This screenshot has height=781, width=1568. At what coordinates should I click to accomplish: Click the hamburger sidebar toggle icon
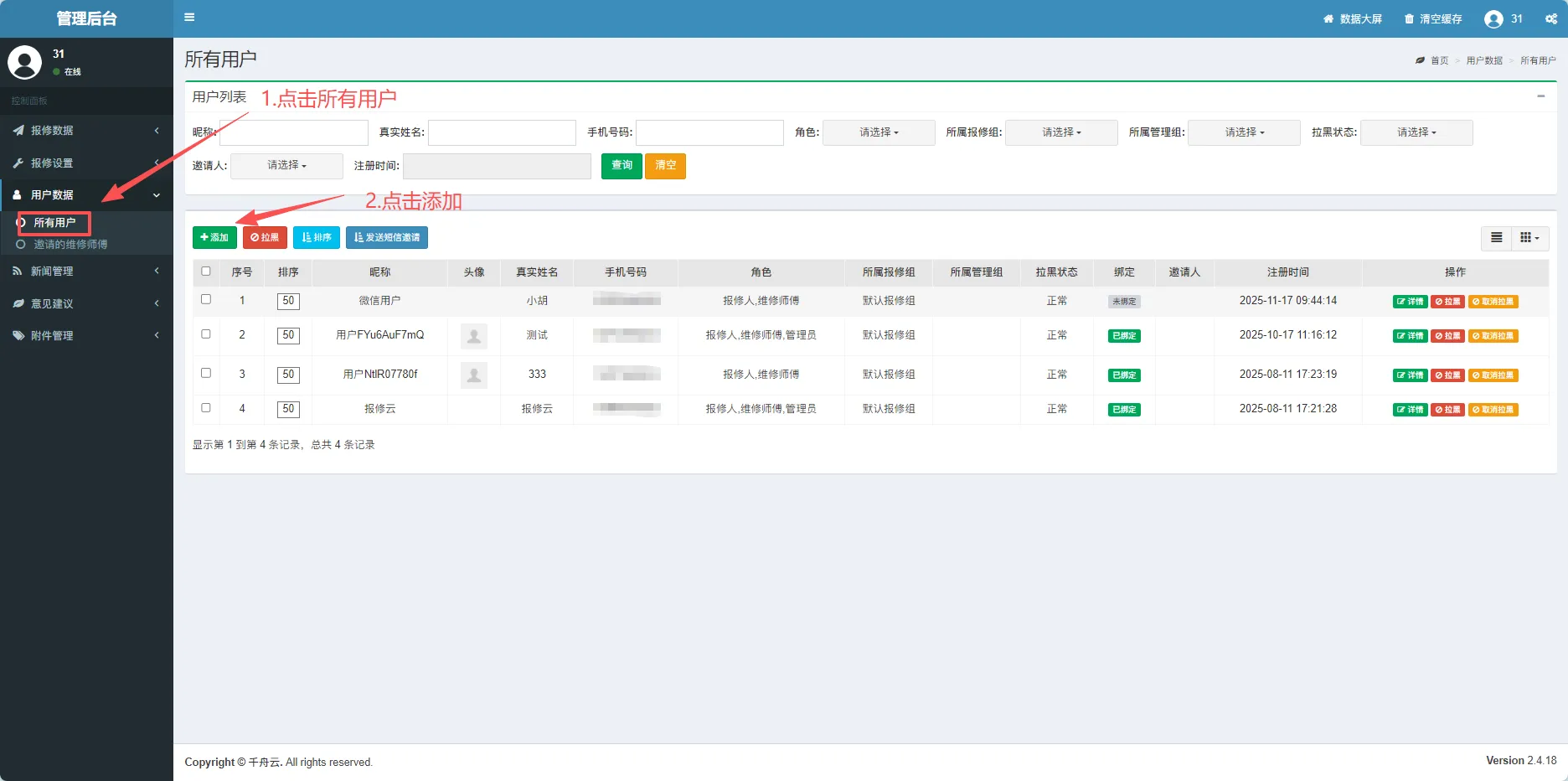click(x=189, y=18)
